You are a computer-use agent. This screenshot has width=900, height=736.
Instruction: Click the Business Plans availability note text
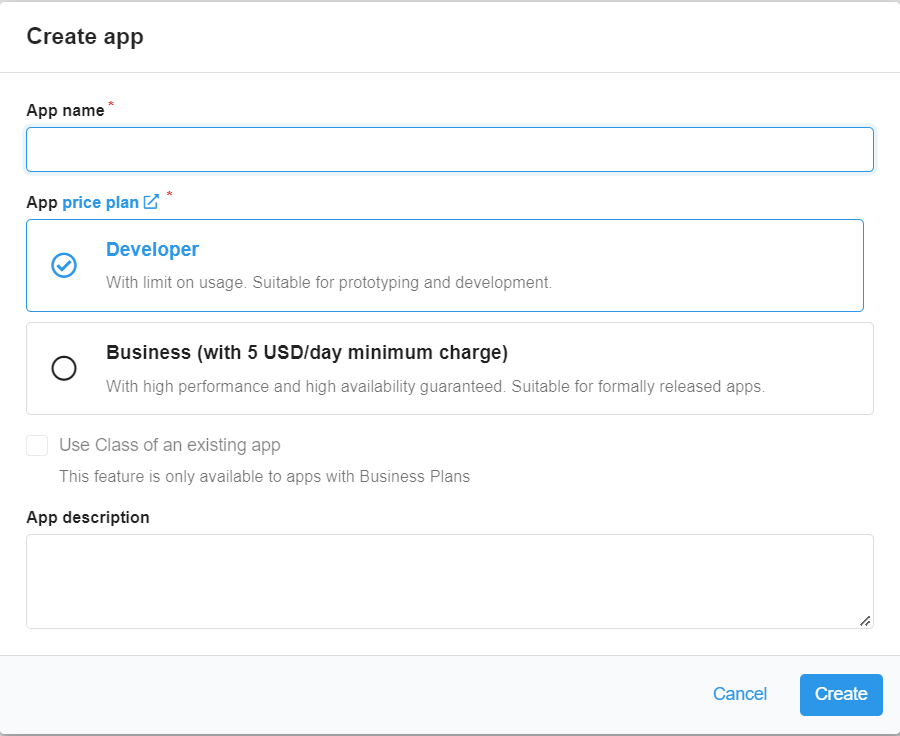[x=264, y=476]
